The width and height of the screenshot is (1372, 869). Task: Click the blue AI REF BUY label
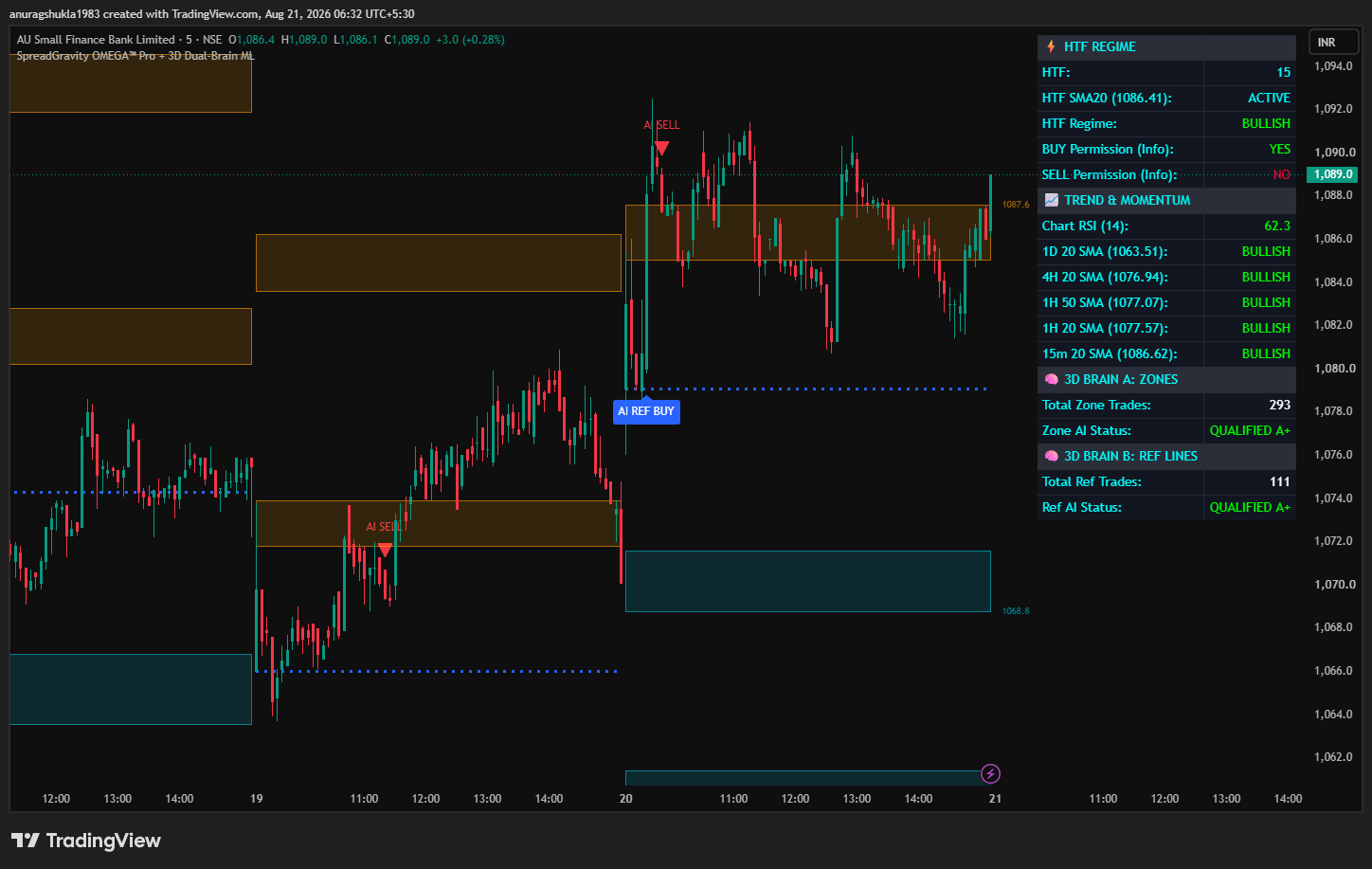646,411
